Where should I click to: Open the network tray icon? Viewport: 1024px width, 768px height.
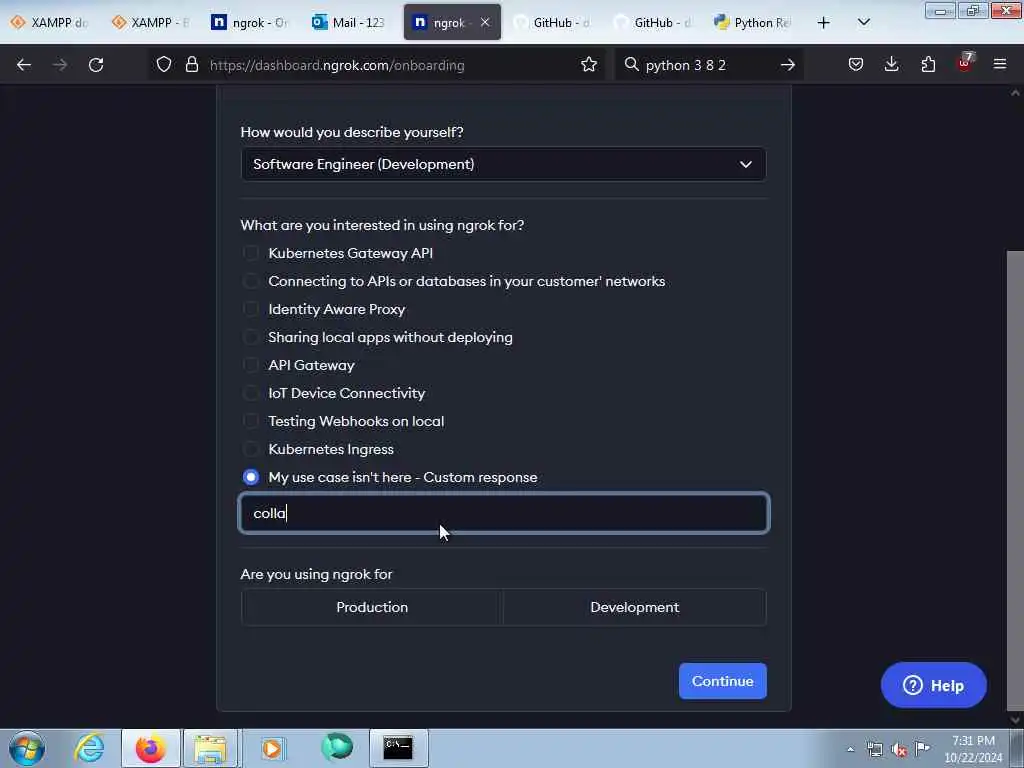pyautogui.click(x=874, y=750)
